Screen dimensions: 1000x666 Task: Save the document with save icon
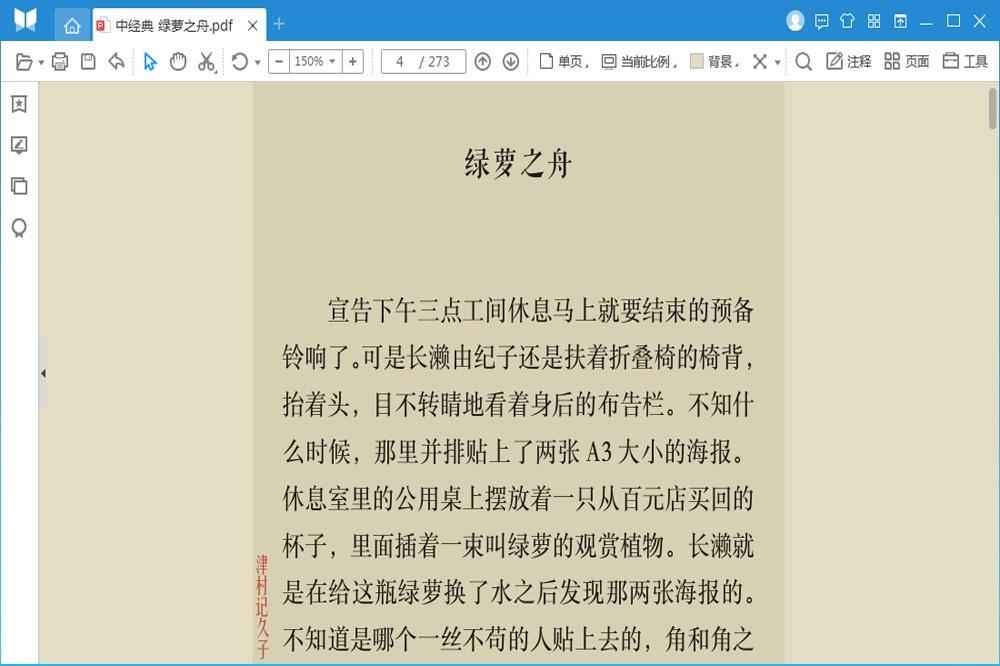tap(88, 61)
